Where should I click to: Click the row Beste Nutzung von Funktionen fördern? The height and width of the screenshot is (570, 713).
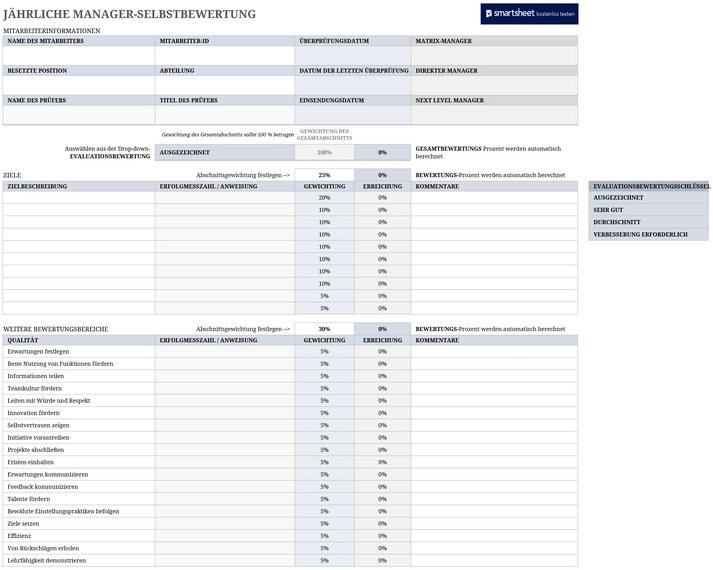click(290, 364)
